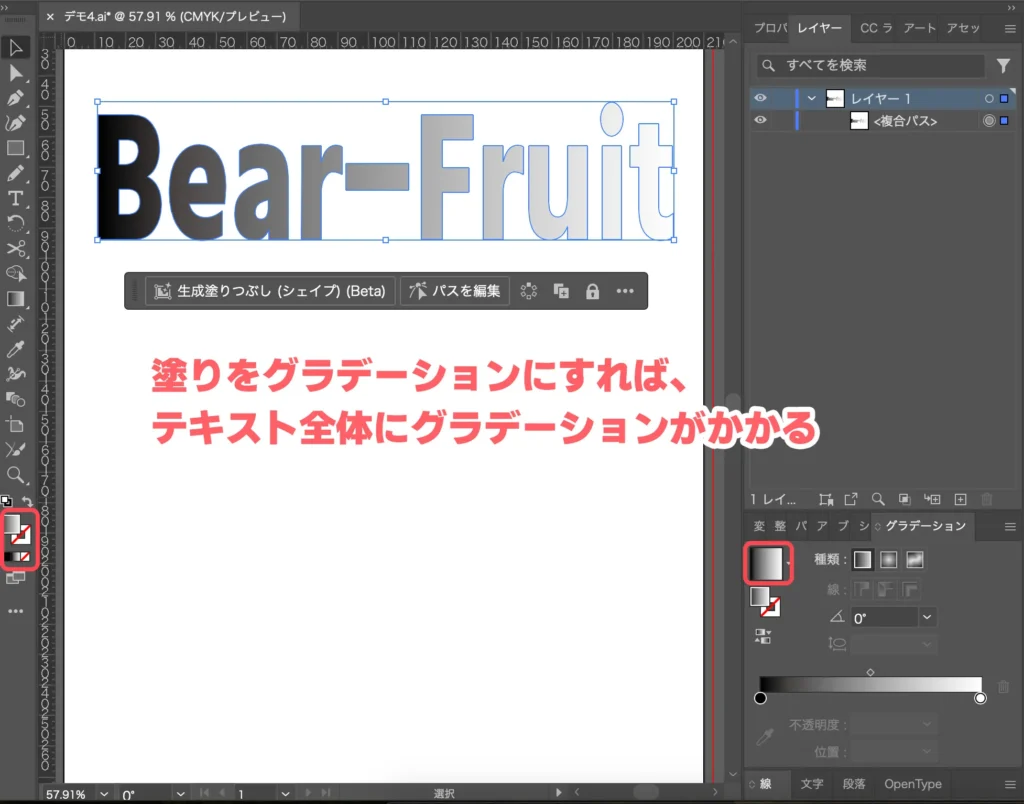
Task: Open the gradient angle dropdown
Action: click(927, 618)
